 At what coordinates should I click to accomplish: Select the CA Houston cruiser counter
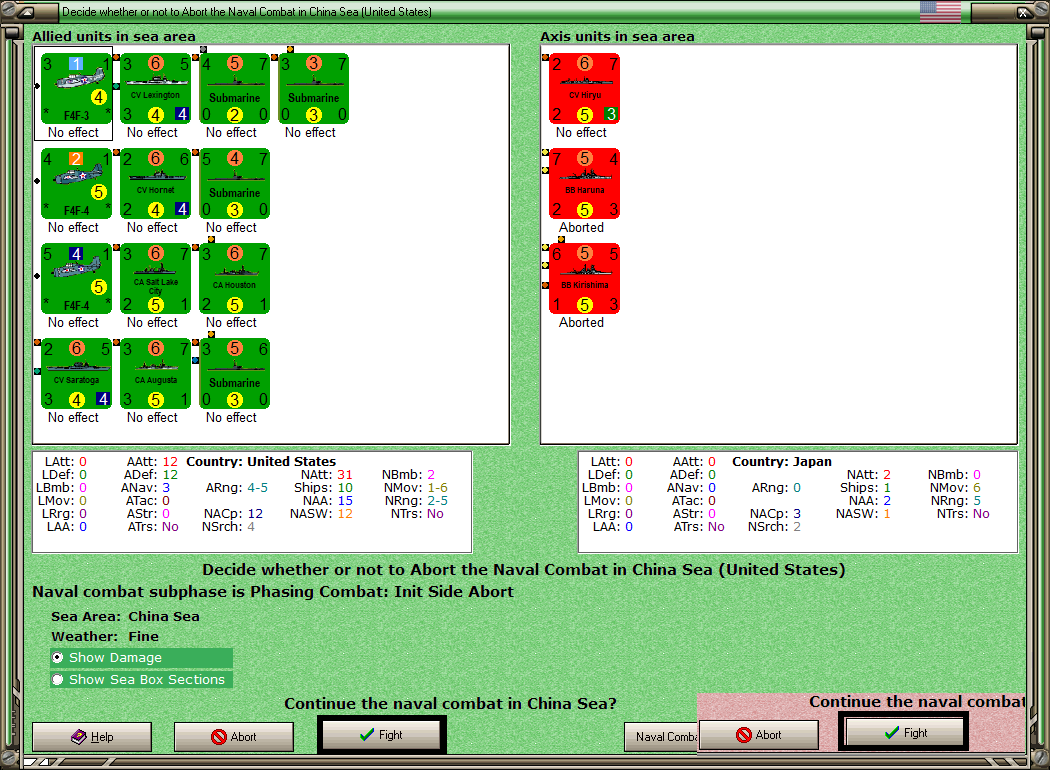tap(234, 279)
